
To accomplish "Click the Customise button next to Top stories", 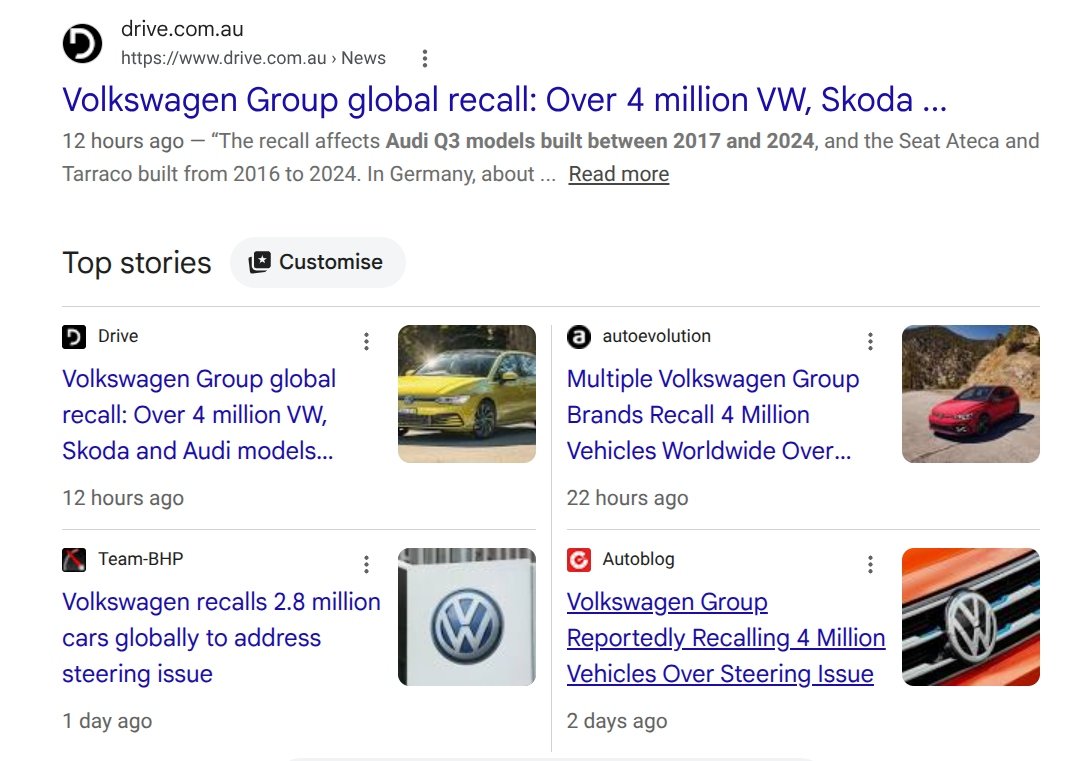I will click(318, 262).
